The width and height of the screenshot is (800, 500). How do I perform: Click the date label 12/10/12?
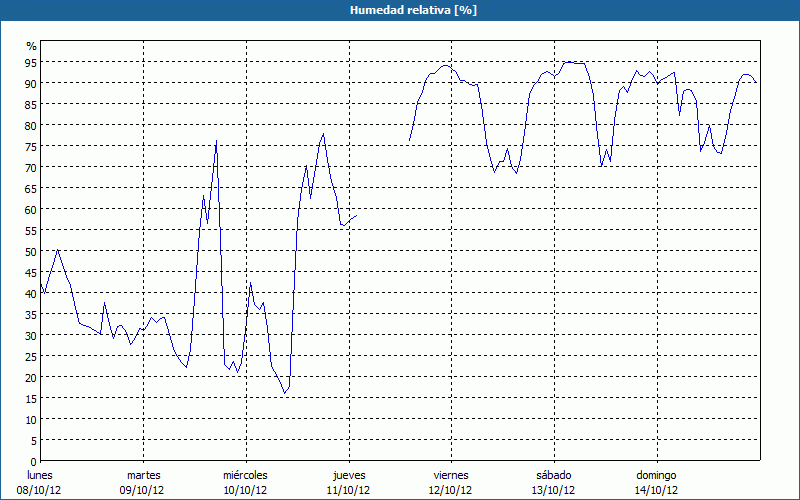[x=452, y=490]
